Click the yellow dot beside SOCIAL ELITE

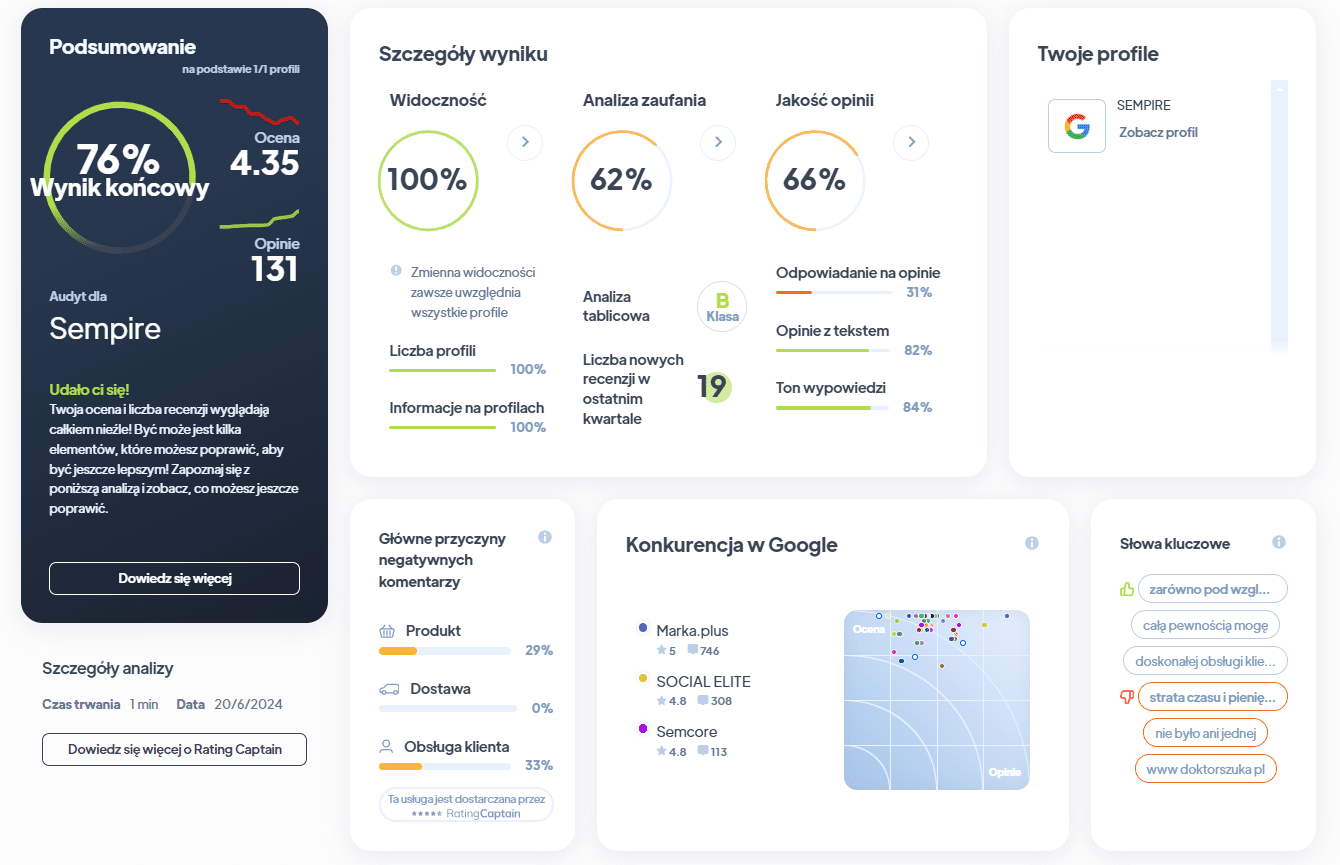[643, 679]
